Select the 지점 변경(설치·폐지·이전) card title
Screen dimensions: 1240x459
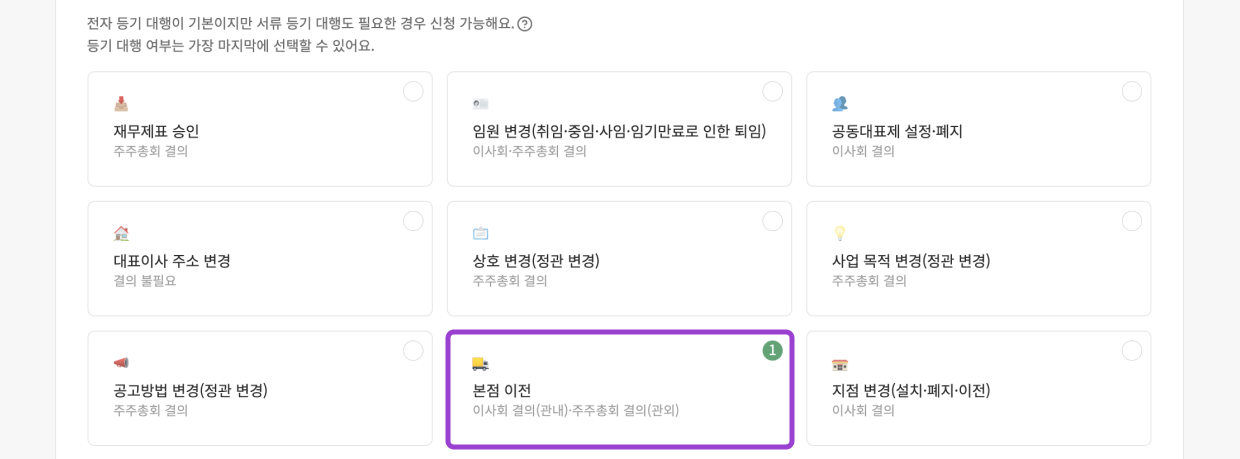(x=911, y=391)
